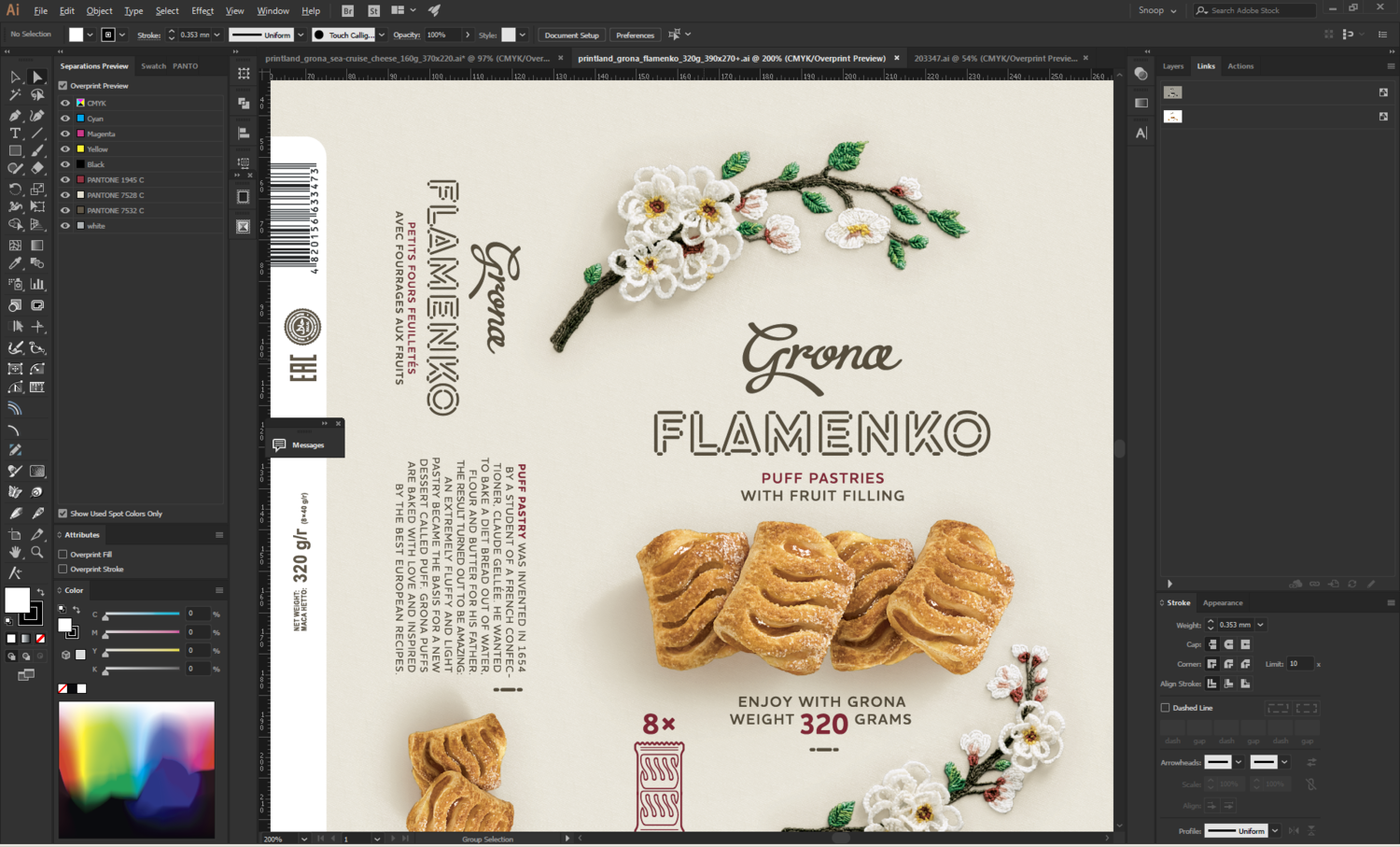Open the Object menu
This screenshot has height=847, width=1400.
point(99,10)
